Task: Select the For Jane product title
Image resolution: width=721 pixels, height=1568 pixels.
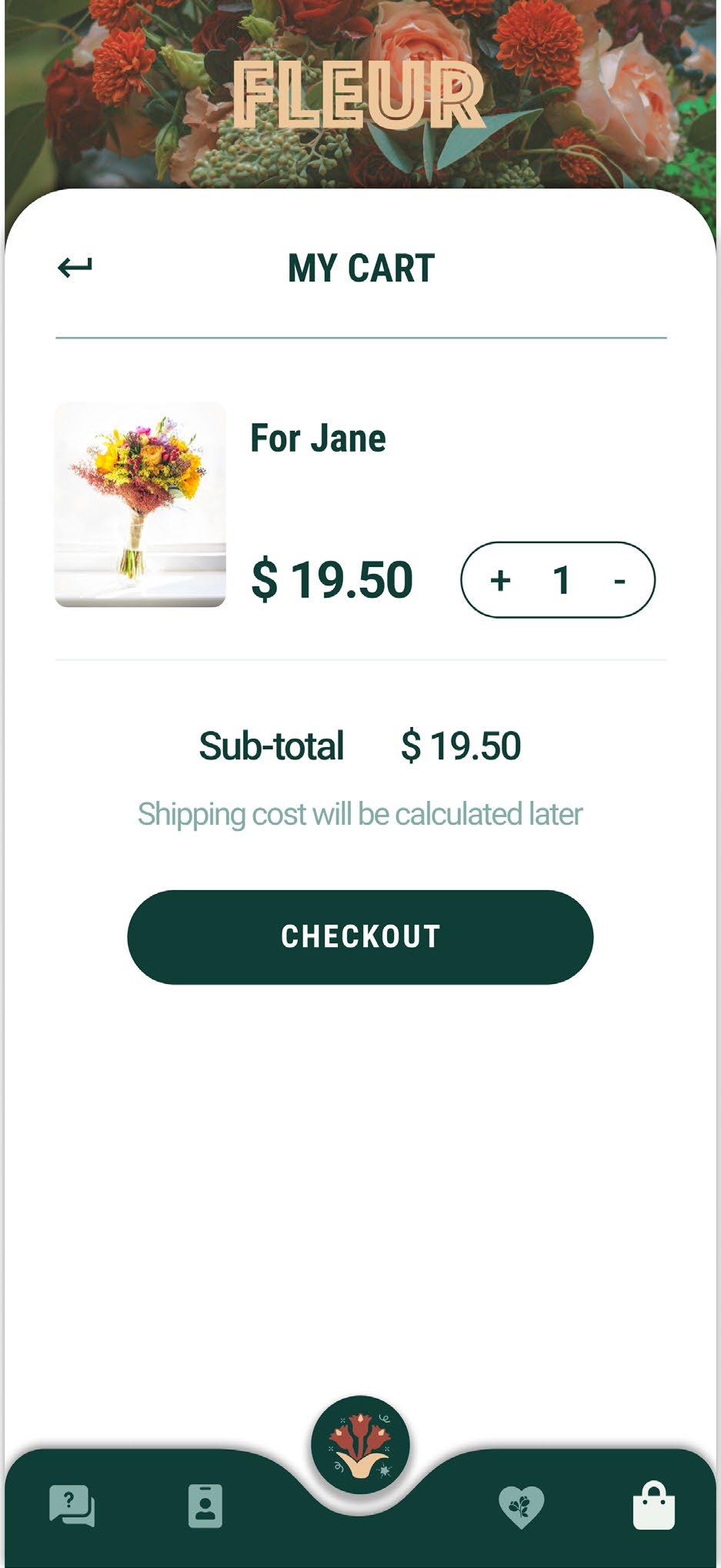Action: pyautogui.click(x=318, y=438)
